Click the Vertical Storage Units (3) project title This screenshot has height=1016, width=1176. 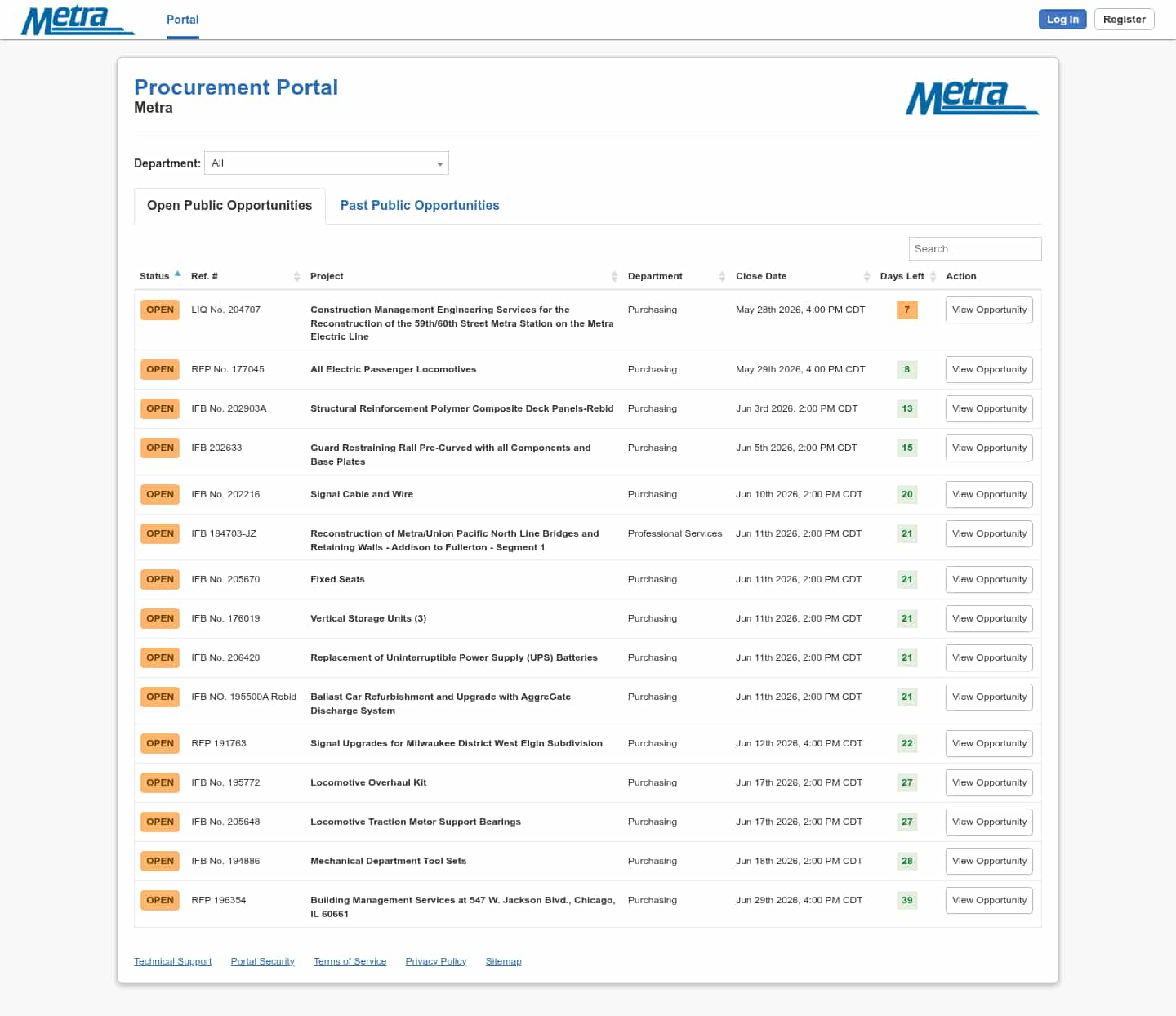click(x=368, y=619)
